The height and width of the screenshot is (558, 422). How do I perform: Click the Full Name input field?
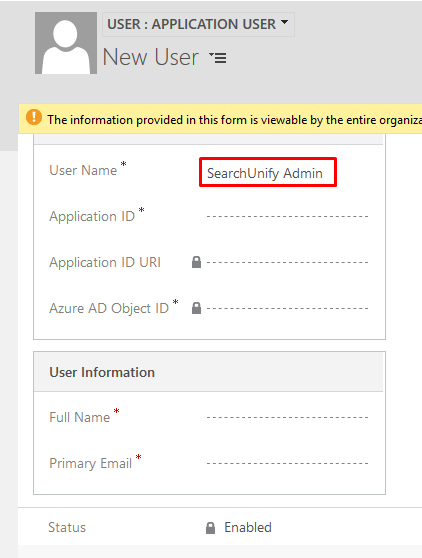[287, 417]
